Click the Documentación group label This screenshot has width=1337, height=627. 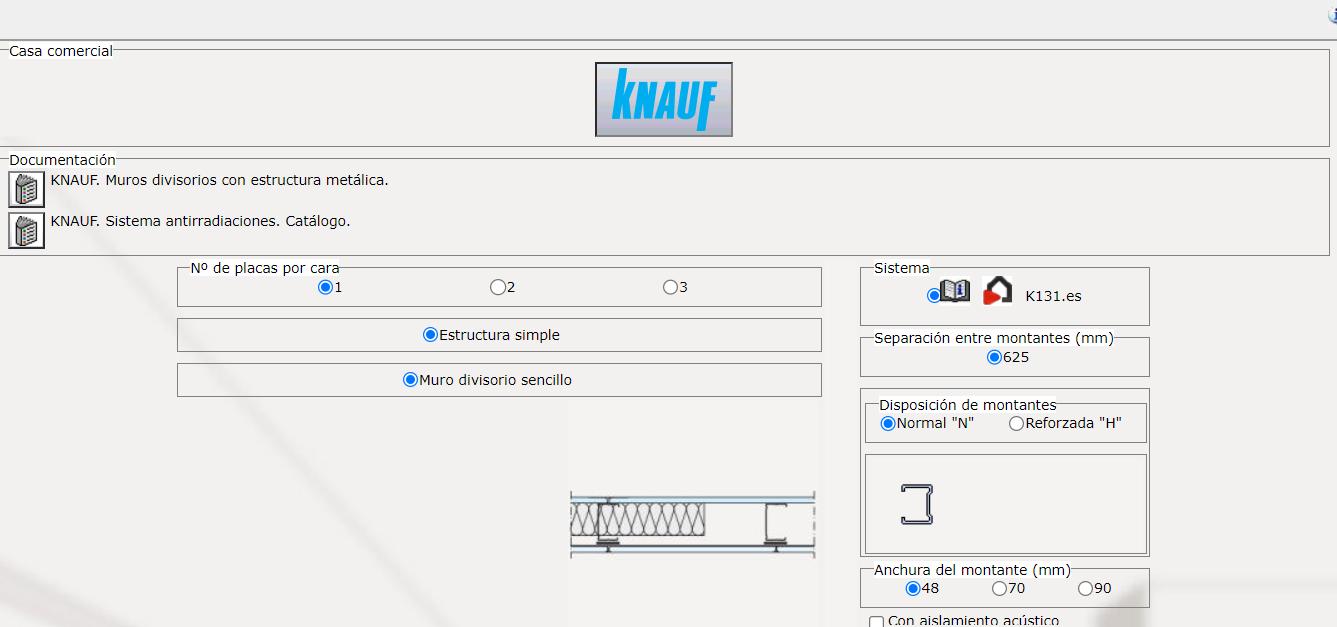pyautogui.click(x=62, y=160)
